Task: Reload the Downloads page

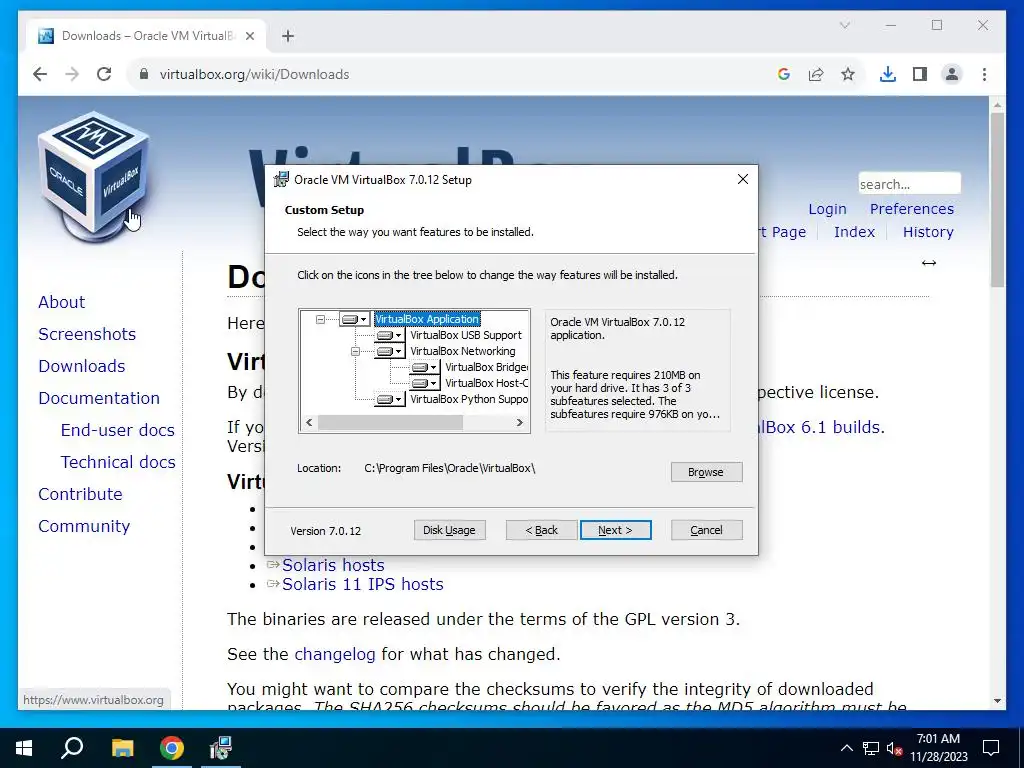Action: click(x=104, y=74)
